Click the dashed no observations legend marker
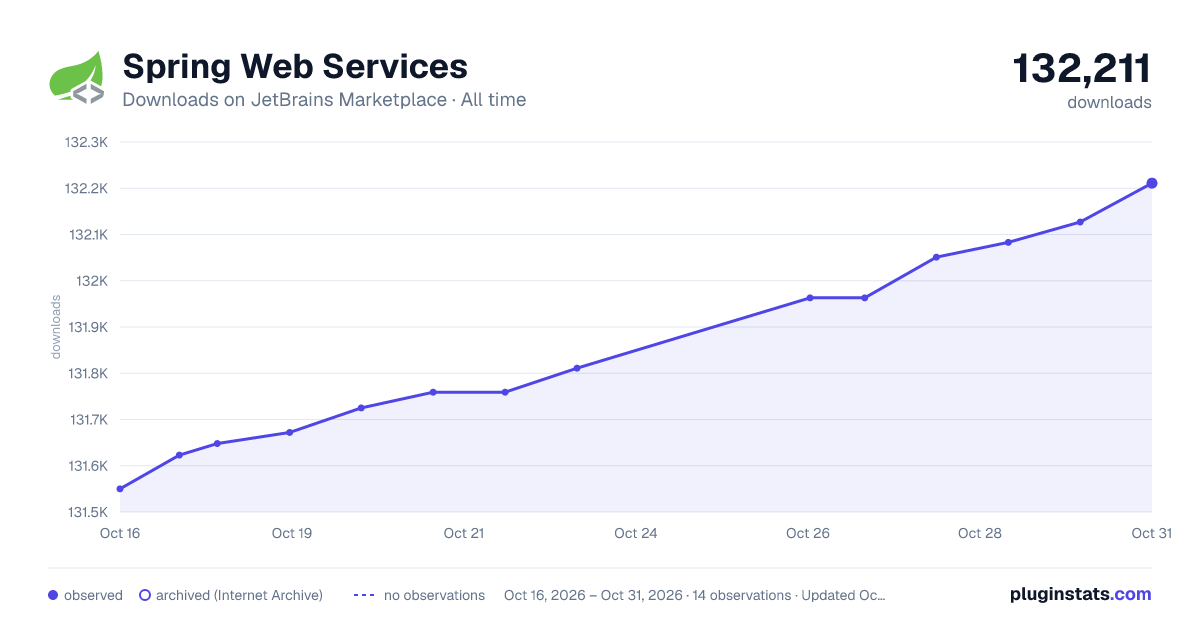Screen dimensions: 1200x630 click(364, 595)
